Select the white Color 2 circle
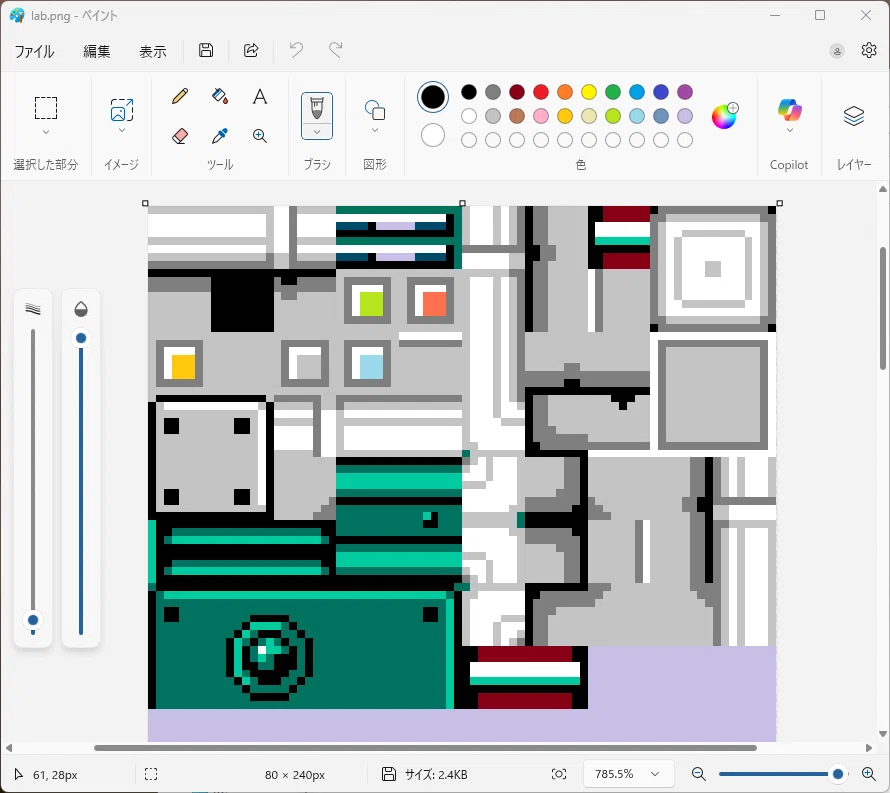The height and width of the screenshot is (793, 890). (x=433, y=136)
